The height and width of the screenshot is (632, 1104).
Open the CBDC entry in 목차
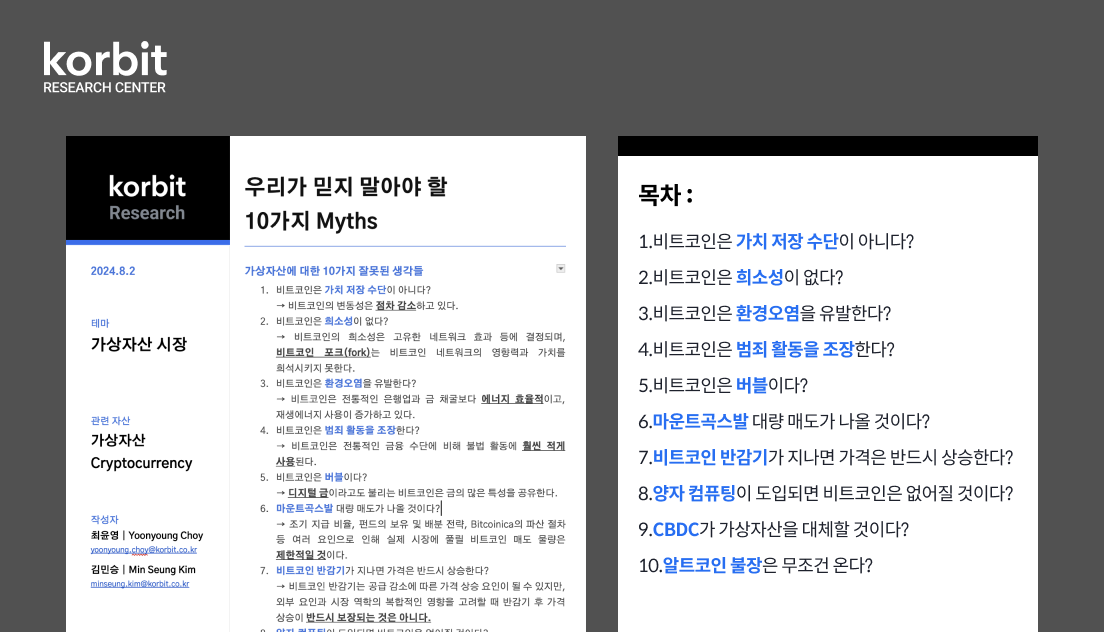click(x=676, y=529)
